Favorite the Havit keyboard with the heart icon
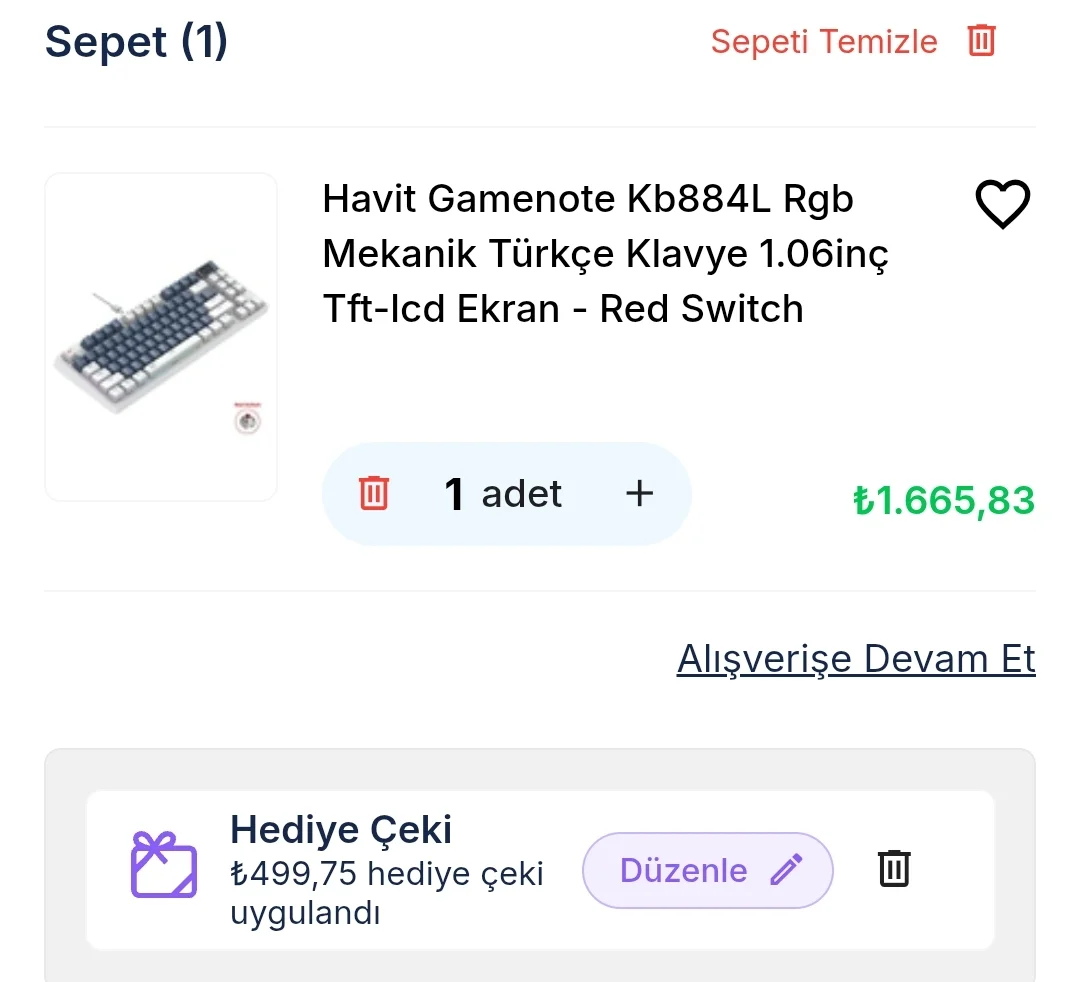The image size is (1080, 982). [x=1001, y=205]
